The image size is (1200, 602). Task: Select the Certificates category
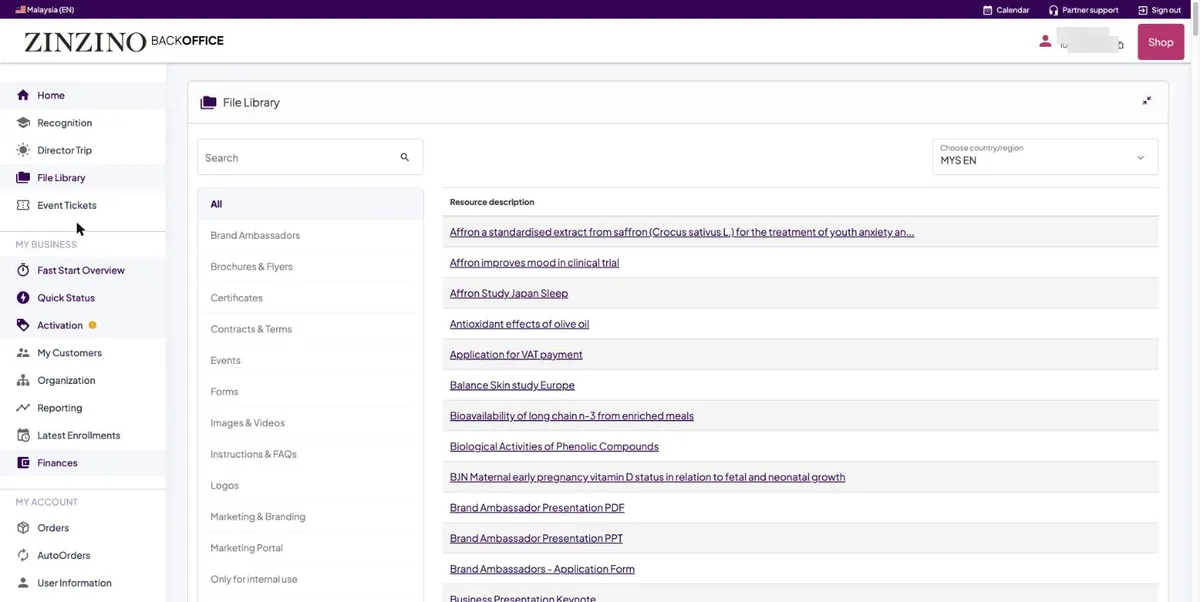[x=310, y=298]
